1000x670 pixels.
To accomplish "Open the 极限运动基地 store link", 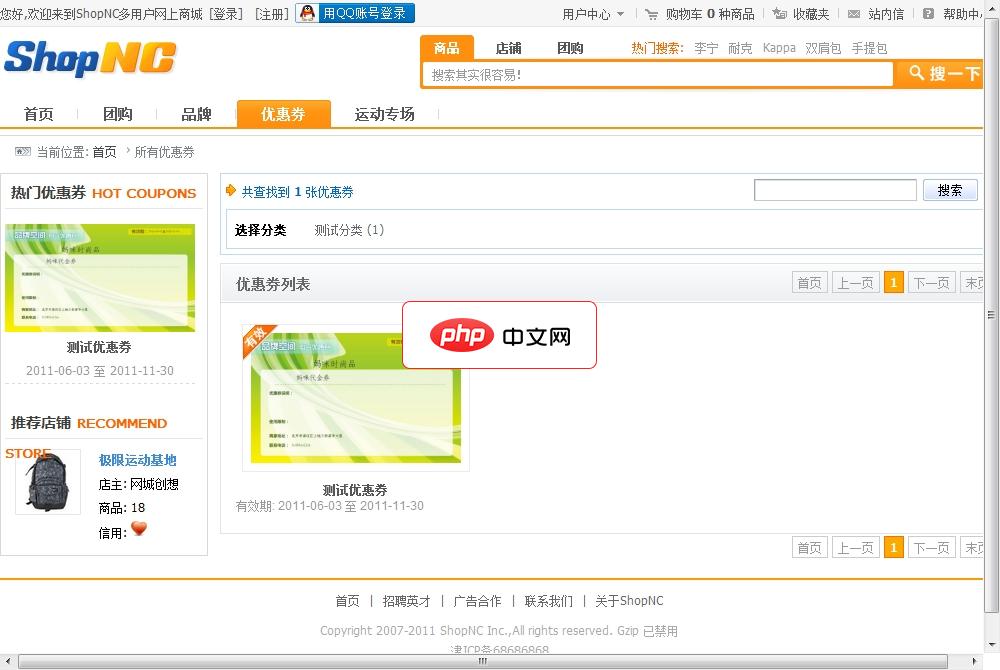I will 138,460.
